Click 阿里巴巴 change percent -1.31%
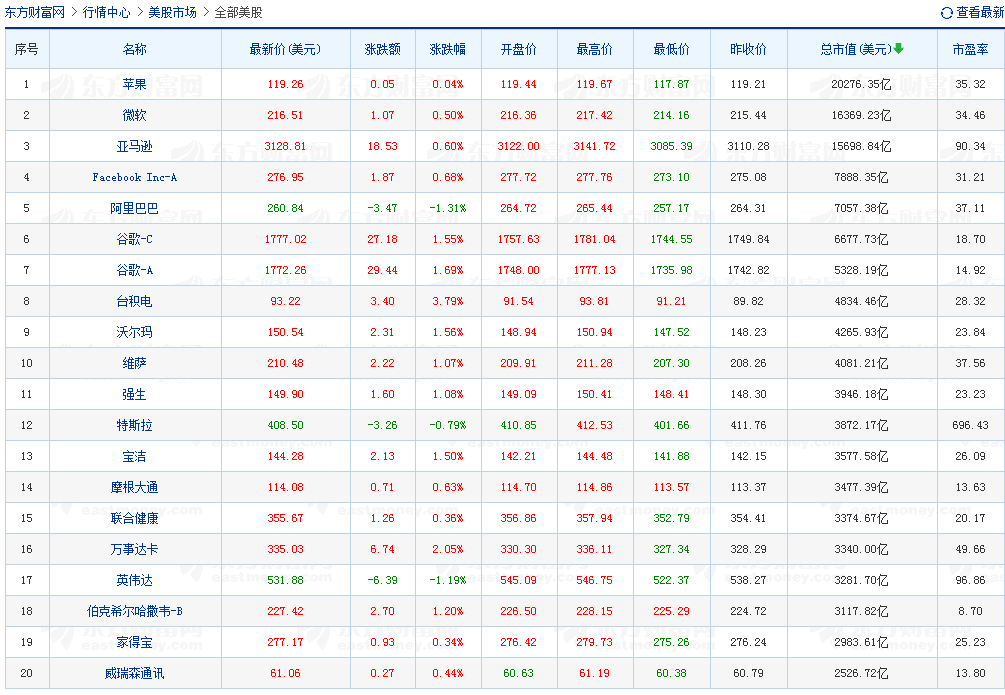 [x=447, y=208]
